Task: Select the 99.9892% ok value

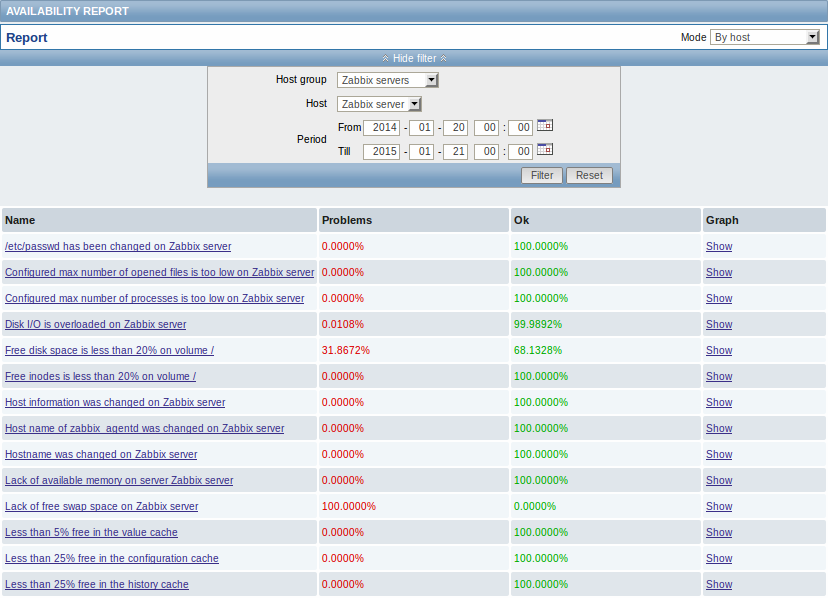Action: coord(538,324)
